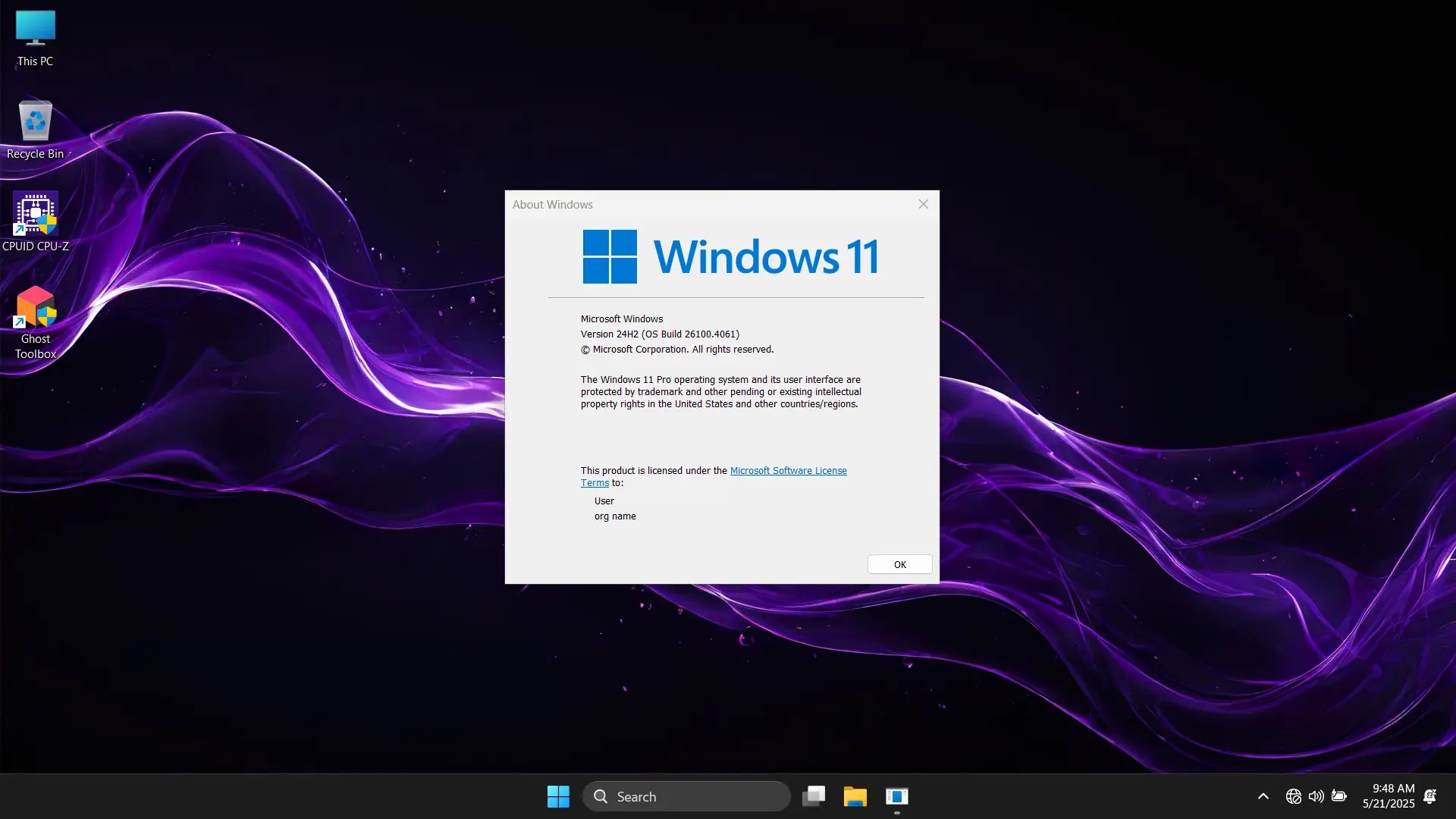The height and width of the screenshot is (819, 1456).
Task: Expand hidden system tray icons
Action: pos(1262,796)
